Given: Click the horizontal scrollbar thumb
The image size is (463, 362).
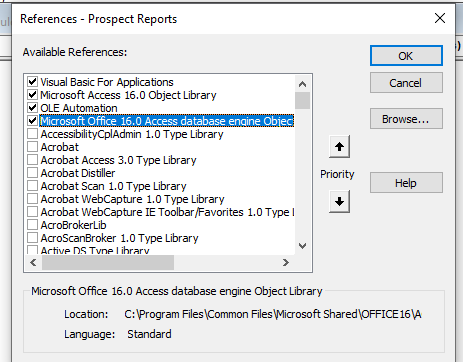Looking at the screenshot, I should coord(108,263).
